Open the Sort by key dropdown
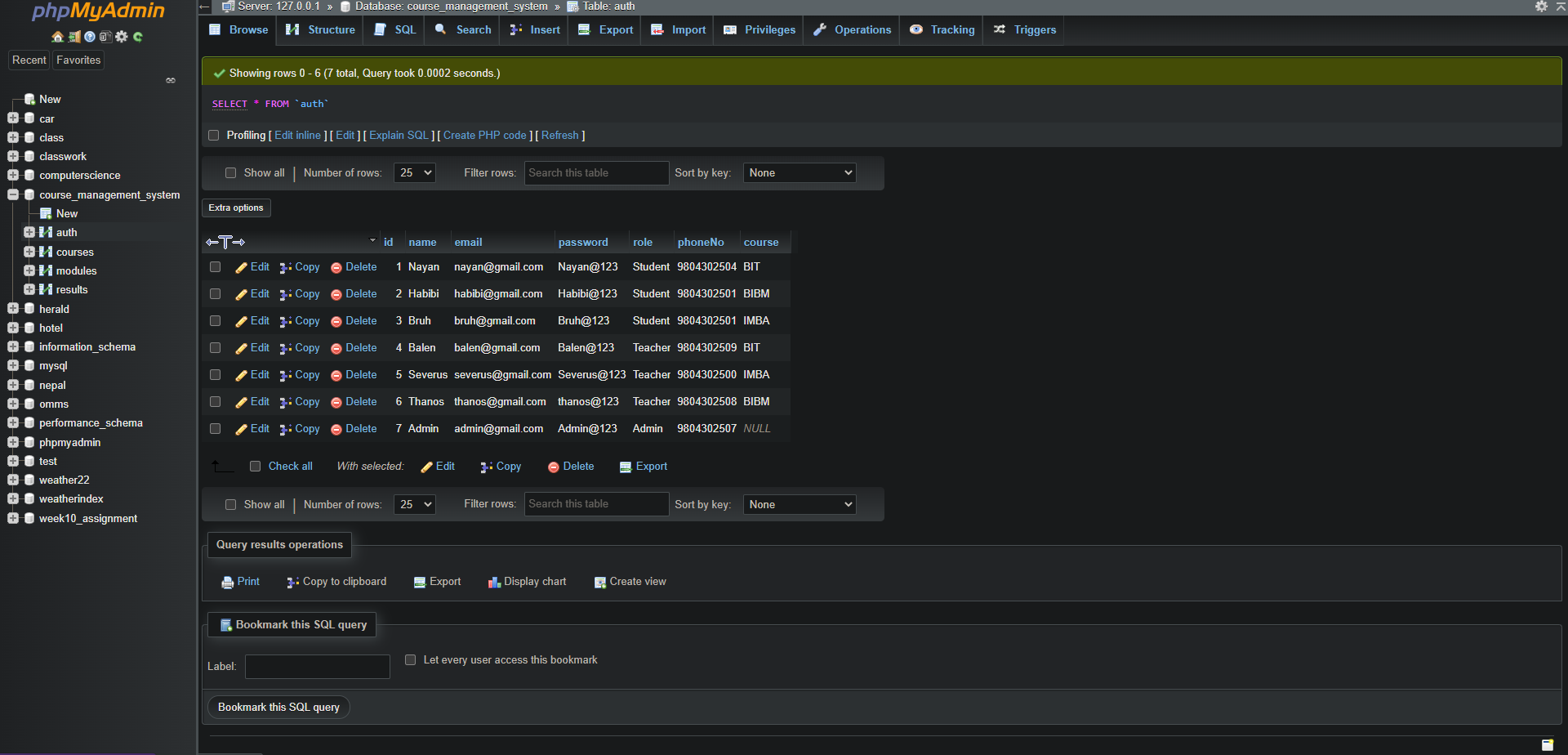 pyautogui.click(x=799, y=172)
